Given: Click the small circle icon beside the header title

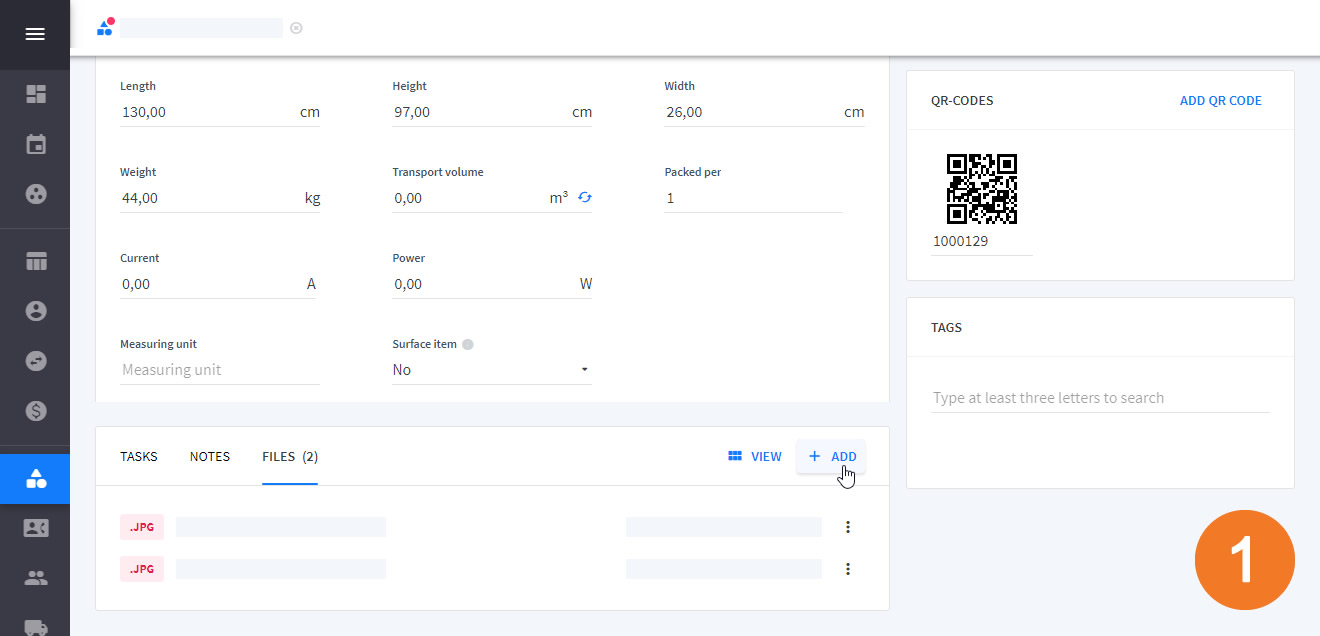Looking at the screenshot, I should pos(296,28).
